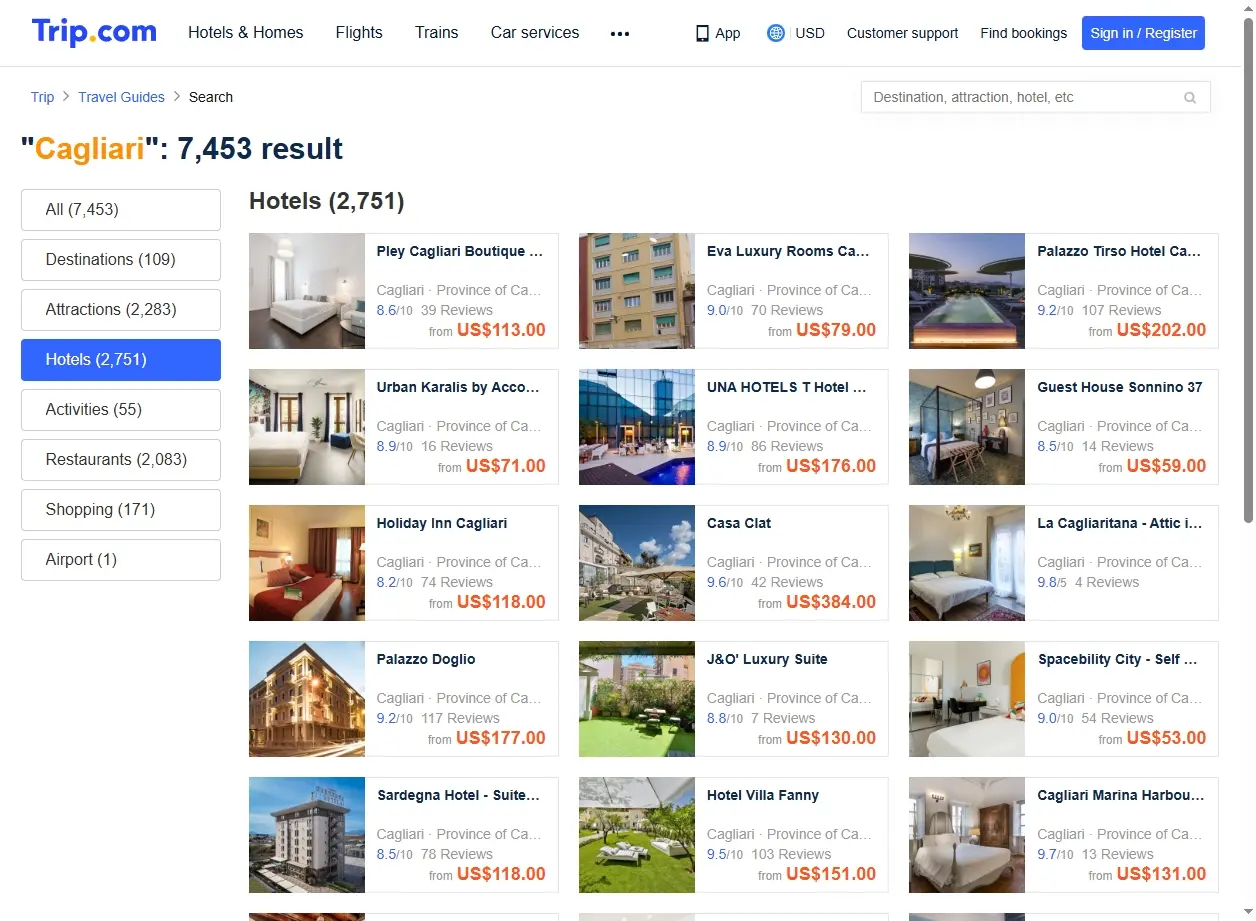Viewport: 1256px width, 921px height.
Task: Click Holiday Inn Cagliari title
Action: (x=442, y=523)
